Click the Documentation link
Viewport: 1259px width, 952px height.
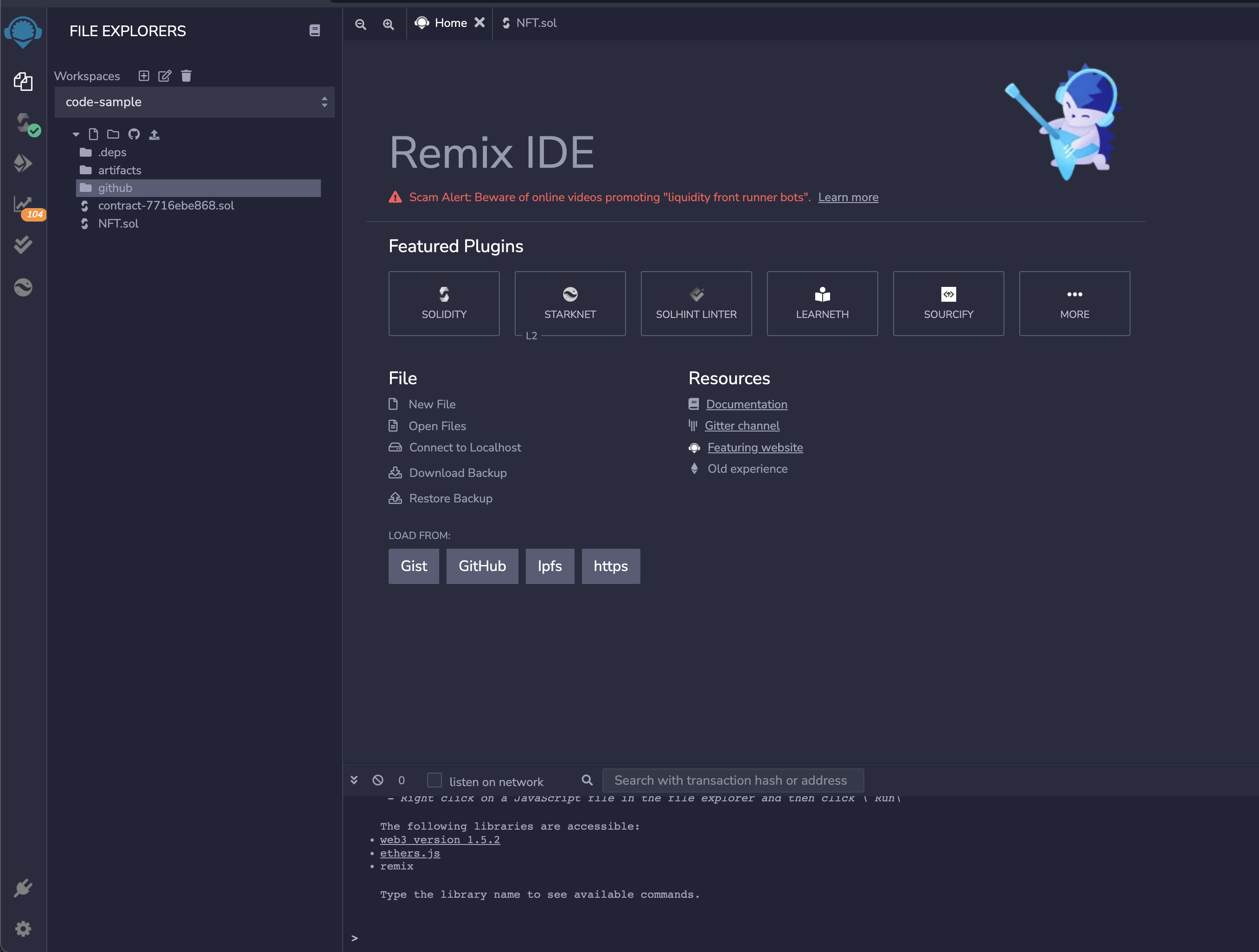pos(746,404)
